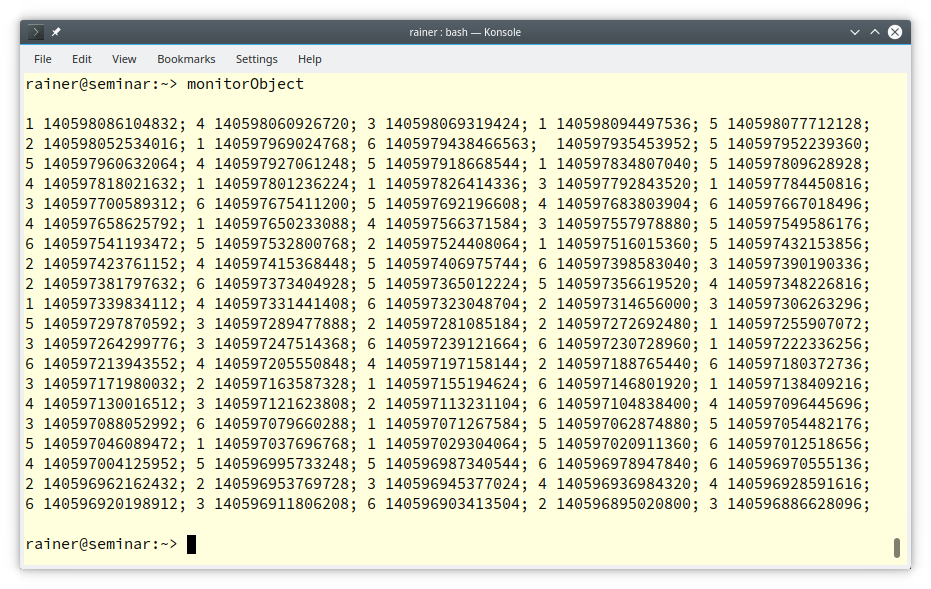Close the Konsole window
931x589 pixels.
895,32
